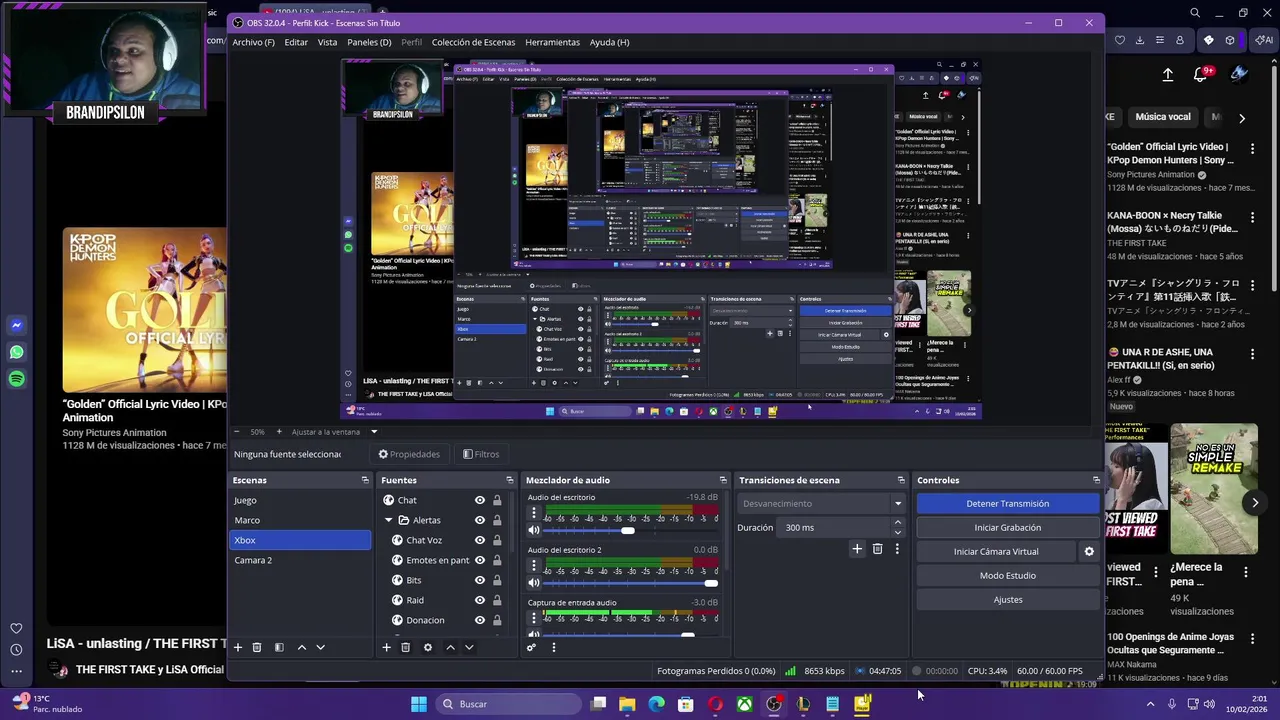Undock the Fuentes panel

[x=510, y=480]
